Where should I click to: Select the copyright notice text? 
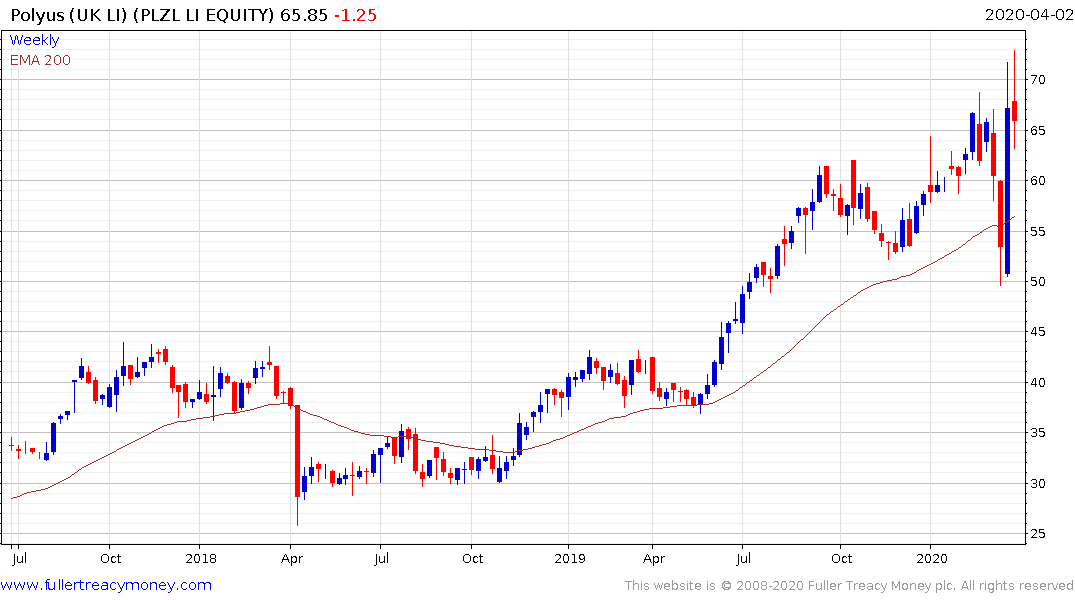[x=849, y=586]
